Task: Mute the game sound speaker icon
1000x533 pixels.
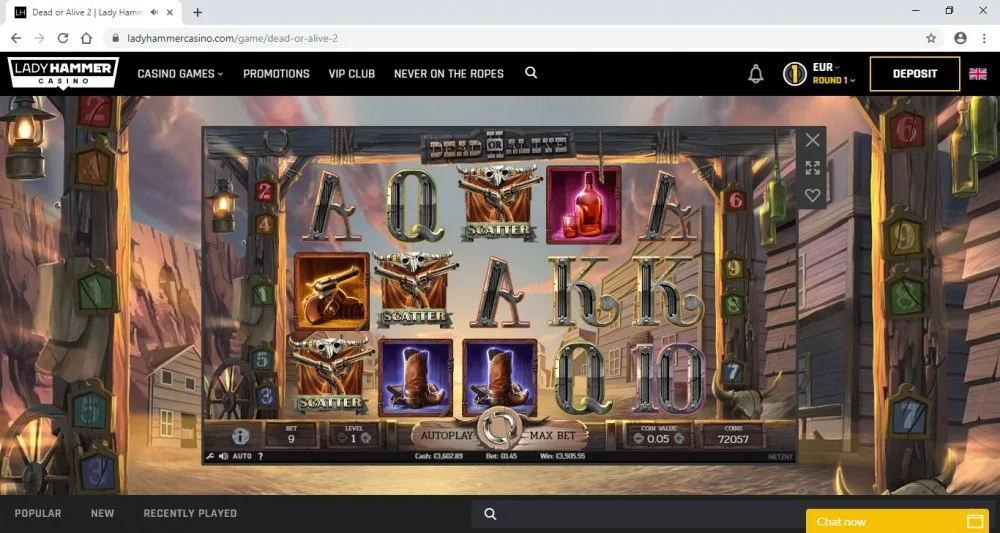Action: (x=223, y=456)
